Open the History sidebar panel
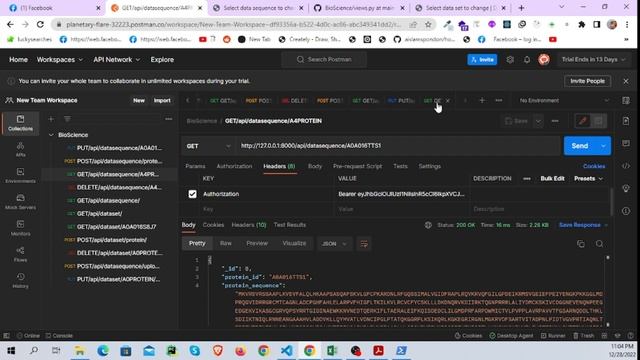Viewport: 640px width, 360px height. pyautogui.click(x=20, y=280)
